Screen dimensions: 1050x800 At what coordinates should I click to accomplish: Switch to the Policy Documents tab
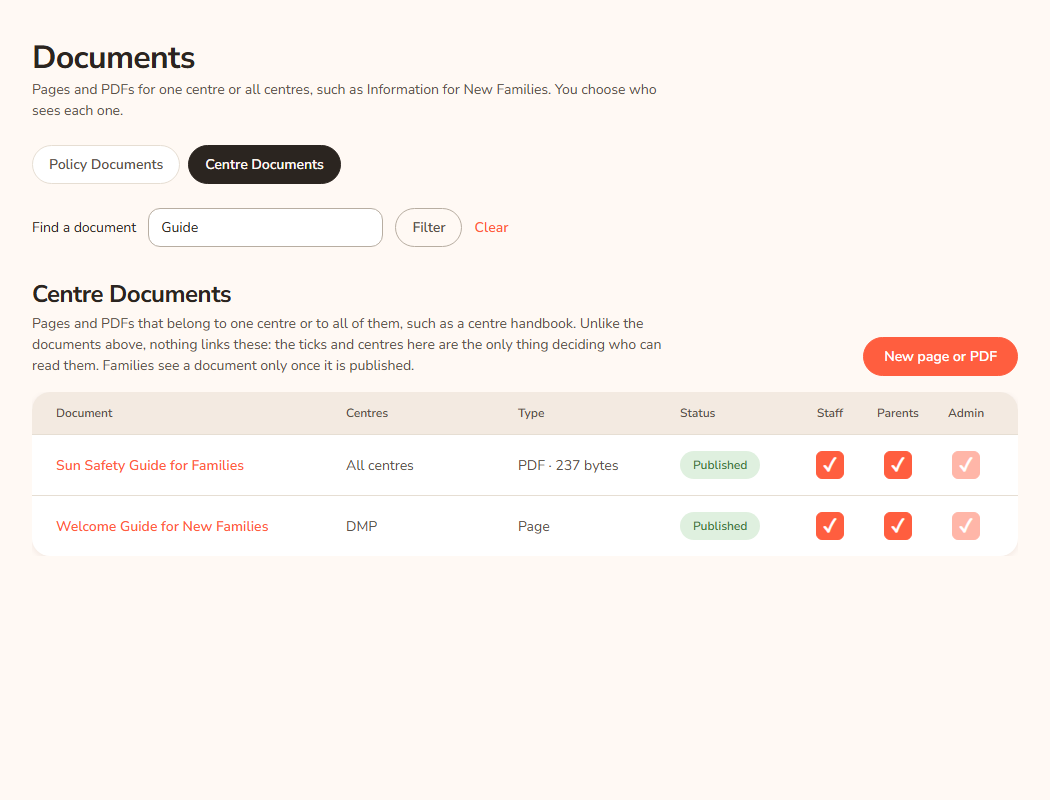106,165
